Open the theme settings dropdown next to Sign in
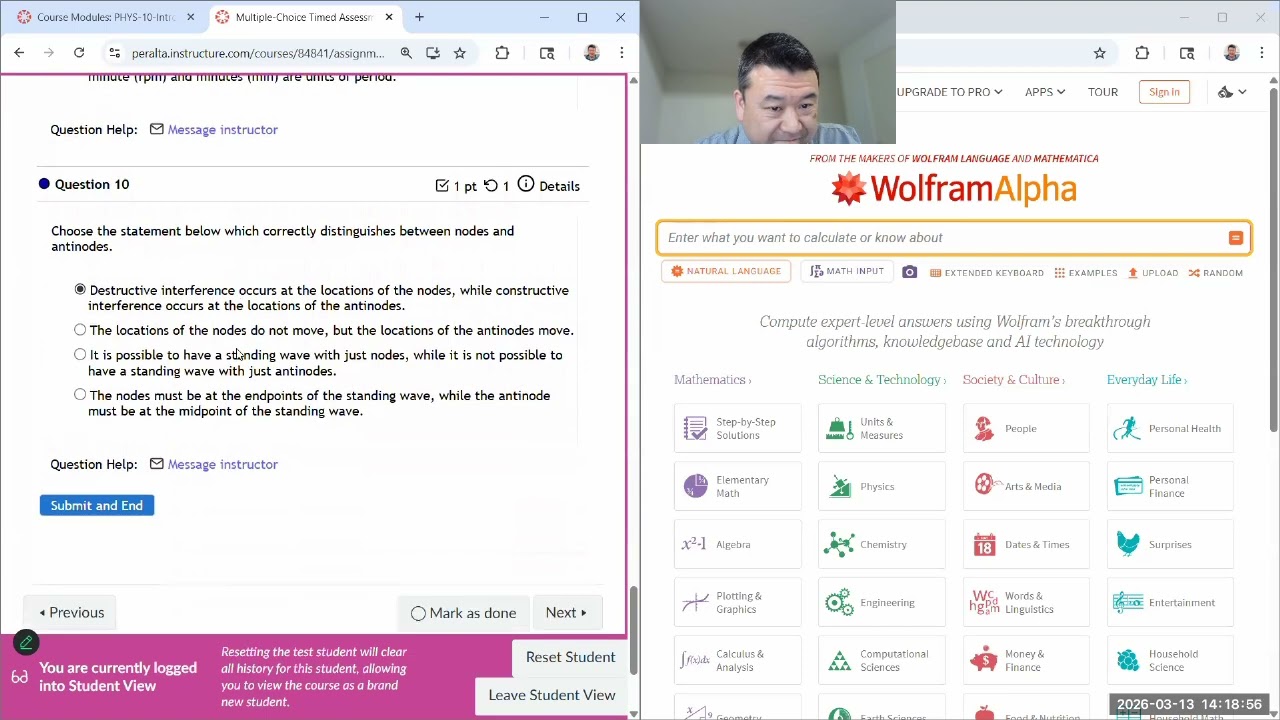1280x720 pixels. point(1231,92)
